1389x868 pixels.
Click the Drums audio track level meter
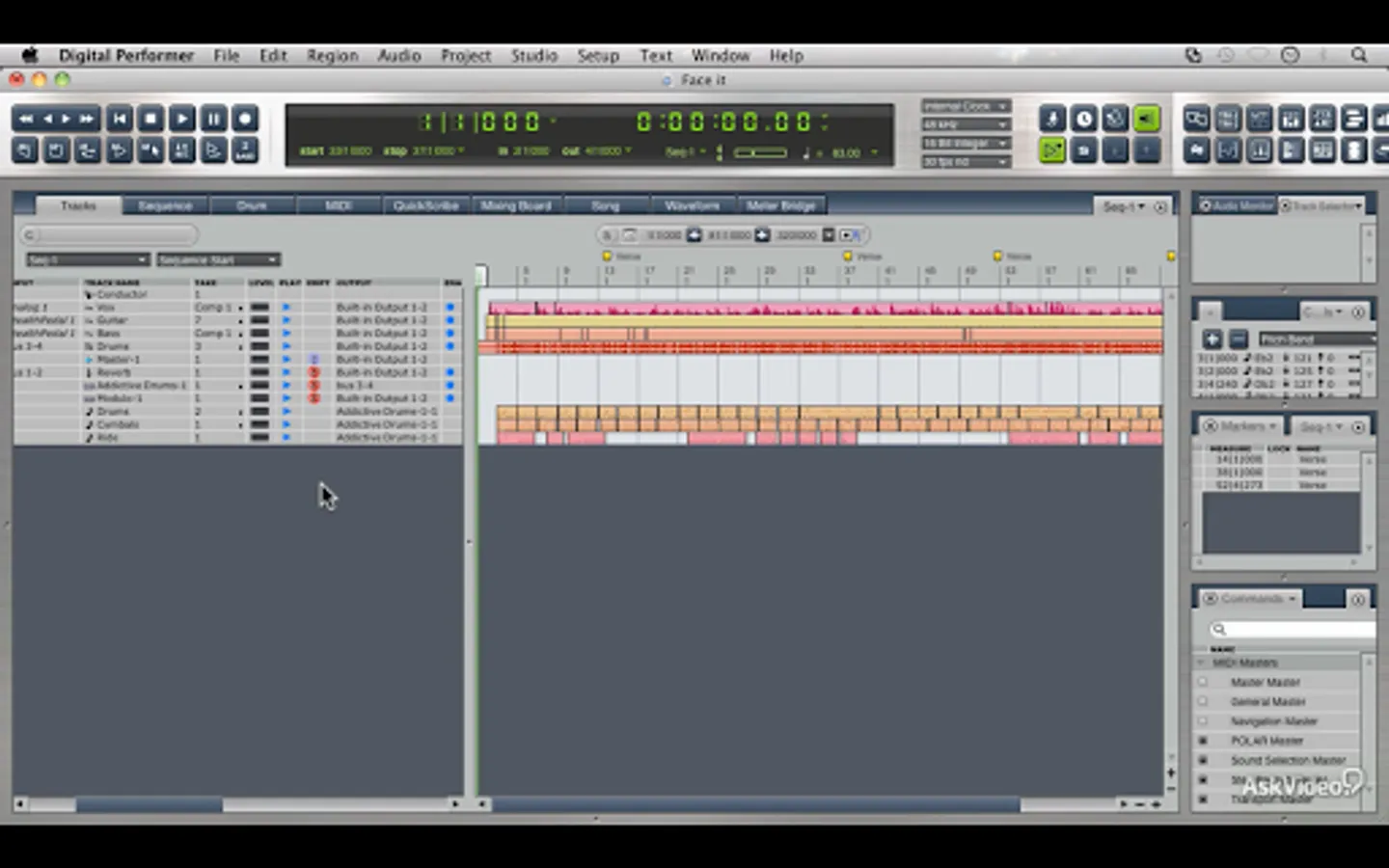(x=259, y=346)
